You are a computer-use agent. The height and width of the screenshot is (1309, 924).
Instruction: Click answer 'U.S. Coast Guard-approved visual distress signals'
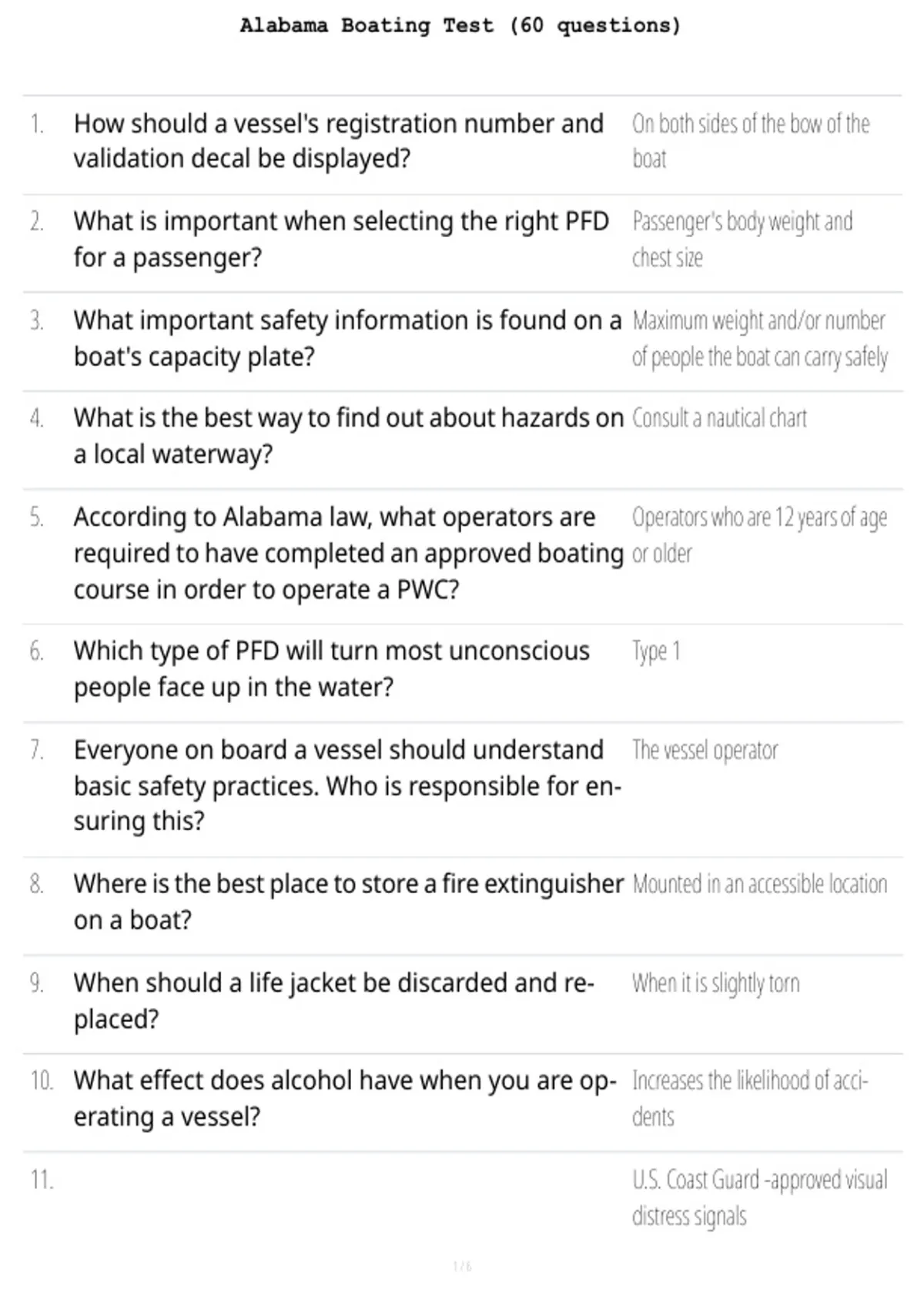(759, 1197)
